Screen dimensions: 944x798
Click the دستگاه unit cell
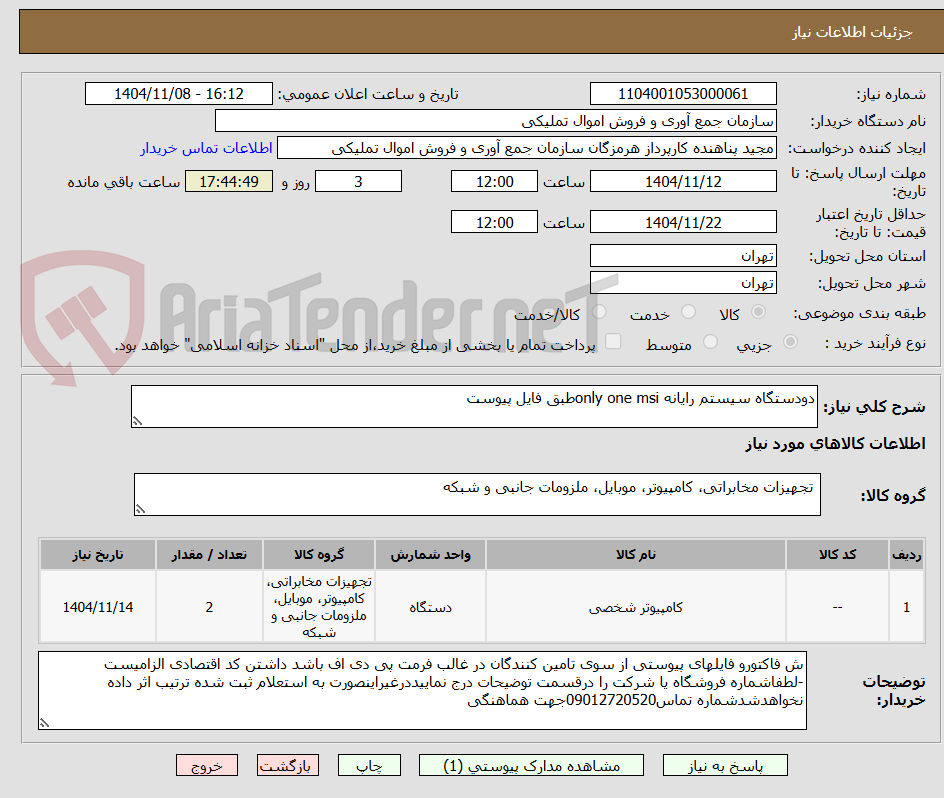tap(430, 607)
